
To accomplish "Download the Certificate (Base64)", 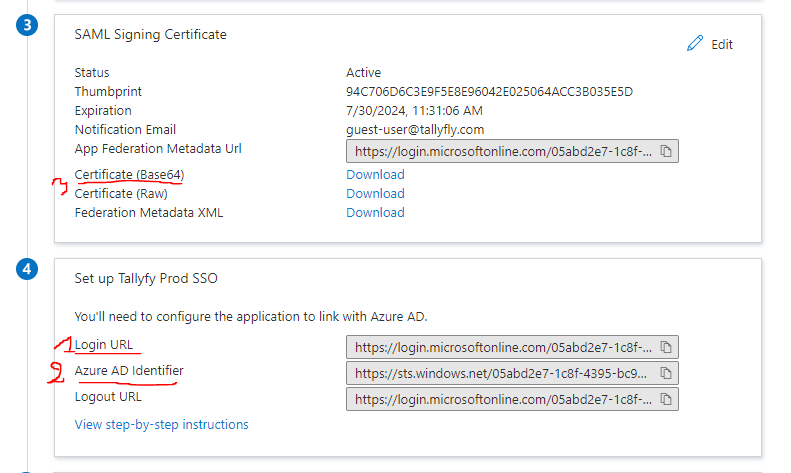I will tap(375, 174).
